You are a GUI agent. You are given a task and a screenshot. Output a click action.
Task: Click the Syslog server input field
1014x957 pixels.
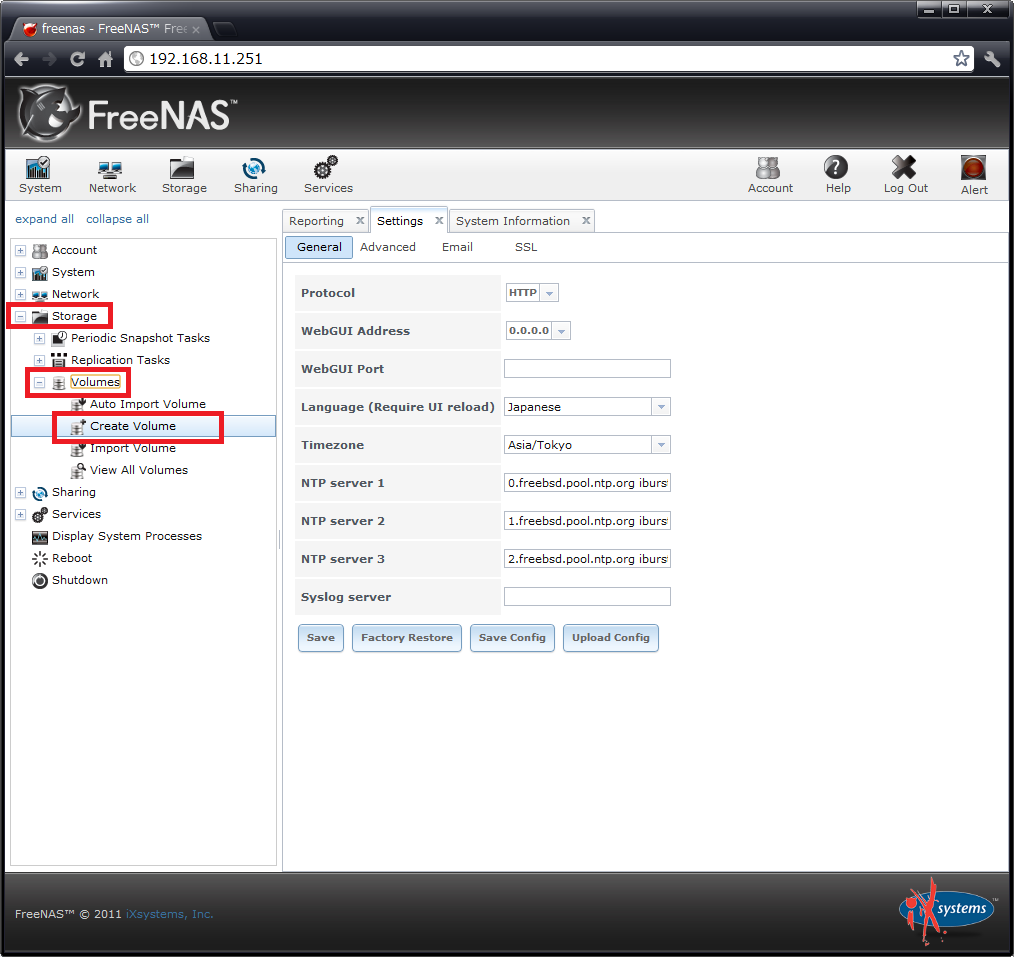coord(587,597)
